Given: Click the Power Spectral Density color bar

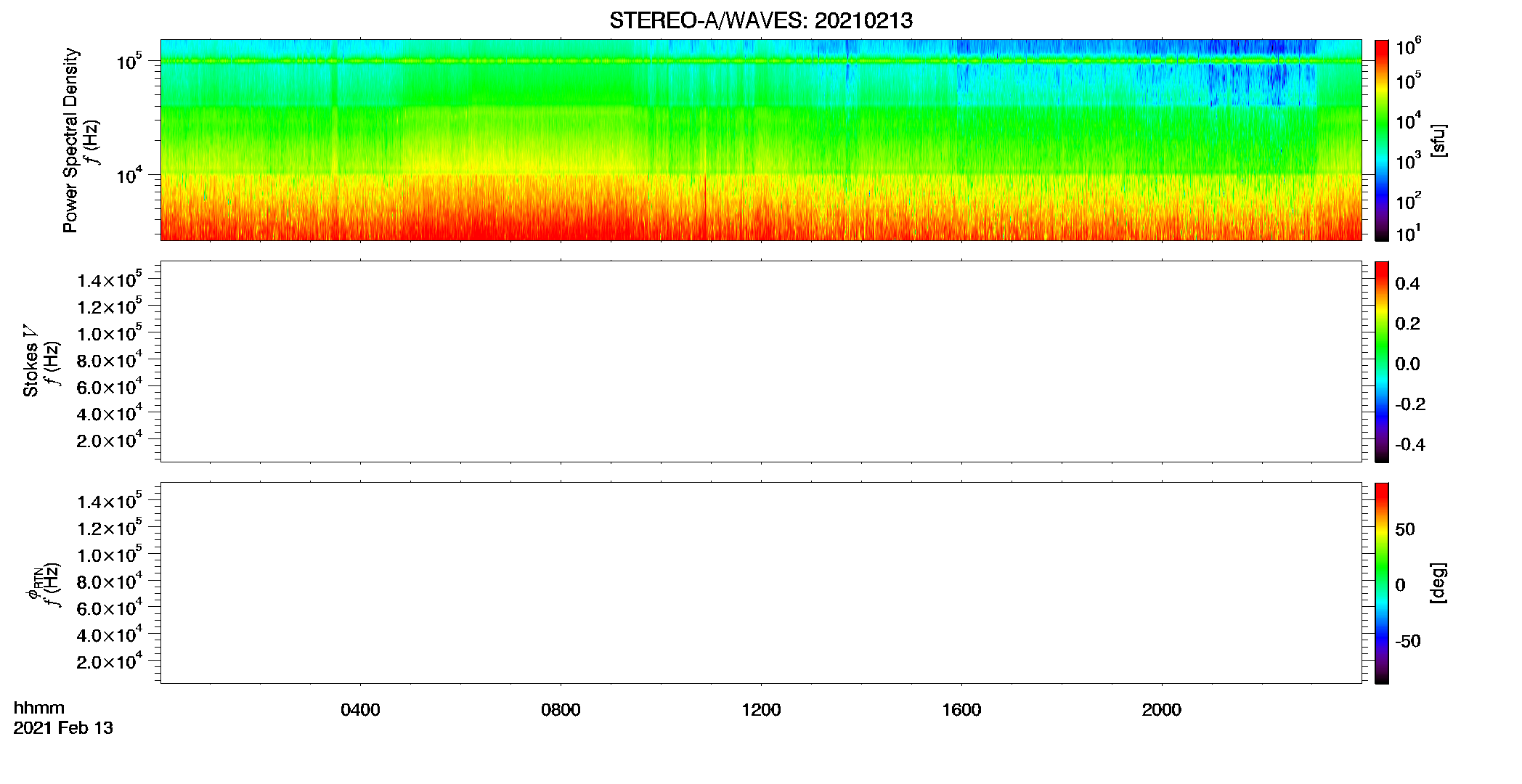Looking at the screenshot, I should (x=1381, y=140).
